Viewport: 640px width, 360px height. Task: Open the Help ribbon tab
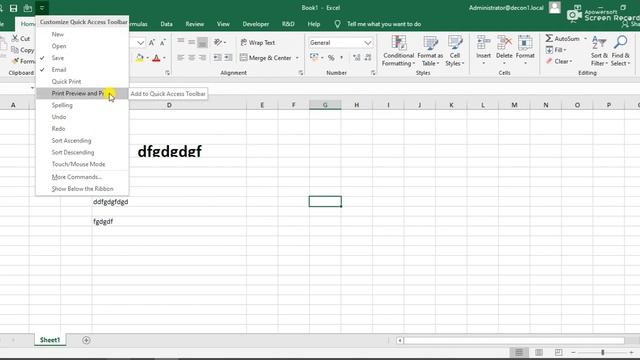coord(313,24)
